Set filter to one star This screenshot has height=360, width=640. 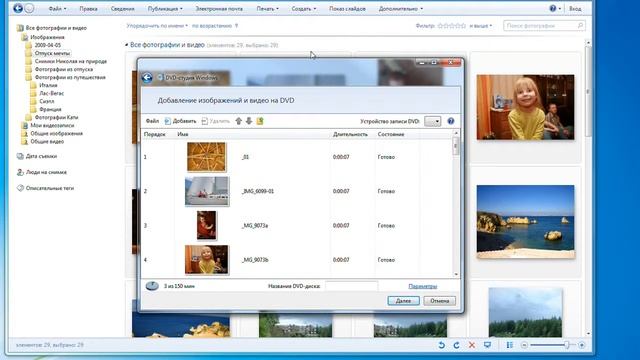(x=440, y=26)
